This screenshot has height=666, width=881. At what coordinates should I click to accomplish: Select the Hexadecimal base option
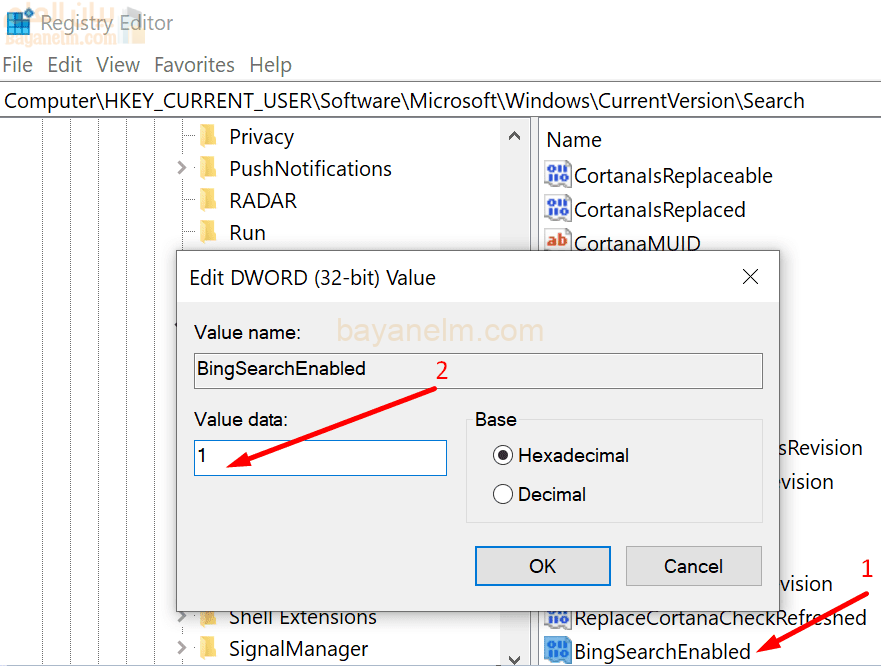pyautogui.click(x=503, y=455)
